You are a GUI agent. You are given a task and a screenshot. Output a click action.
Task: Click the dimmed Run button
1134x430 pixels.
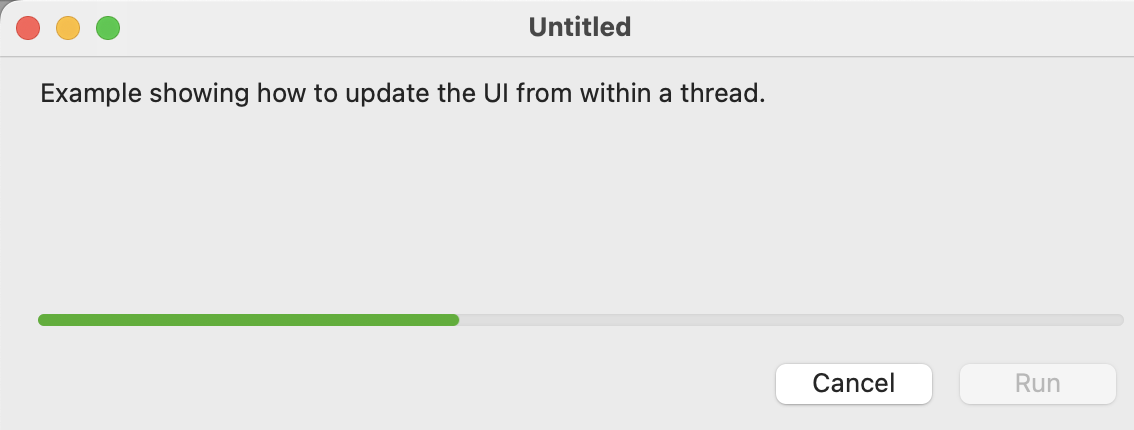1037,383
